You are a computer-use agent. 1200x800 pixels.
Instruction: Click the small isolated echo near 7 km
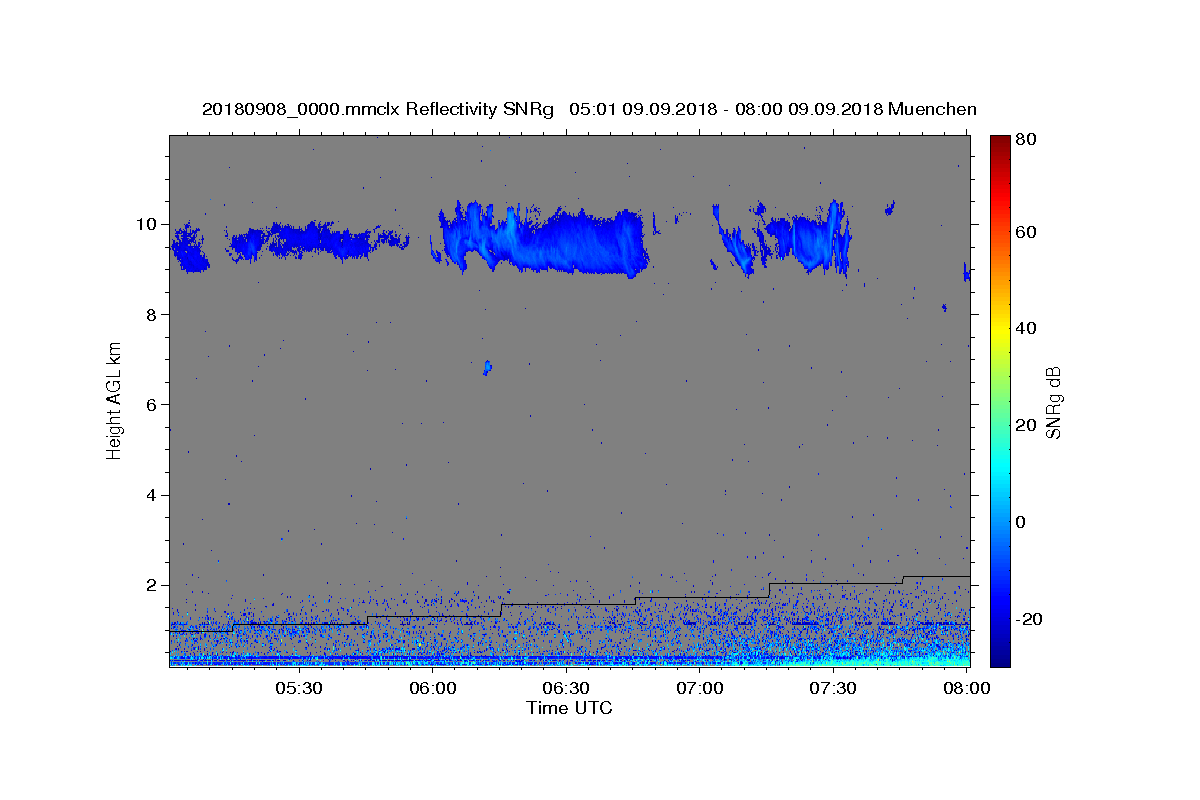click(487, 367)
